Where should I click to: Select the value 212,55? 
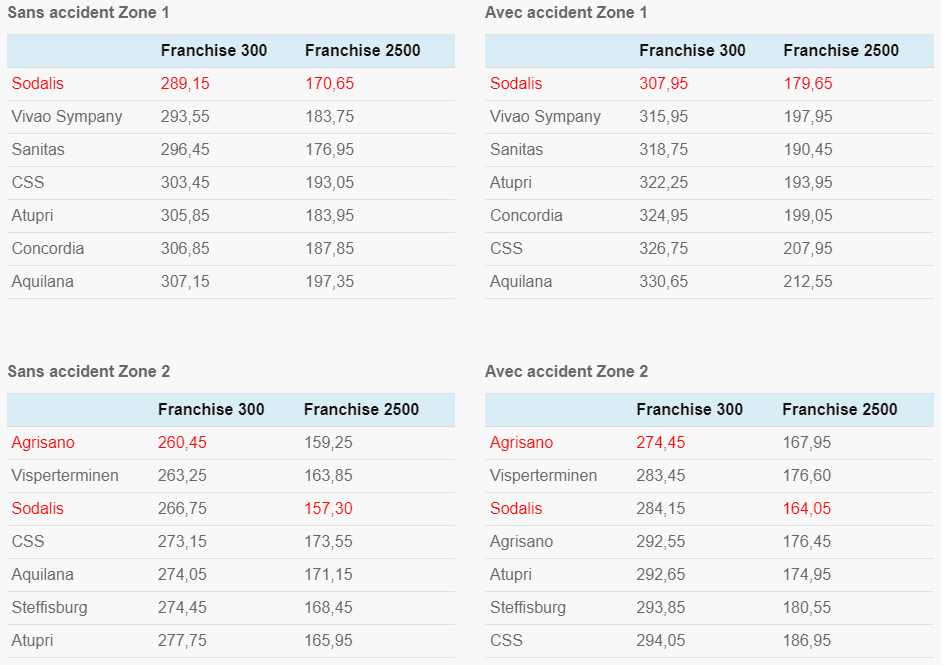(808, 281)
